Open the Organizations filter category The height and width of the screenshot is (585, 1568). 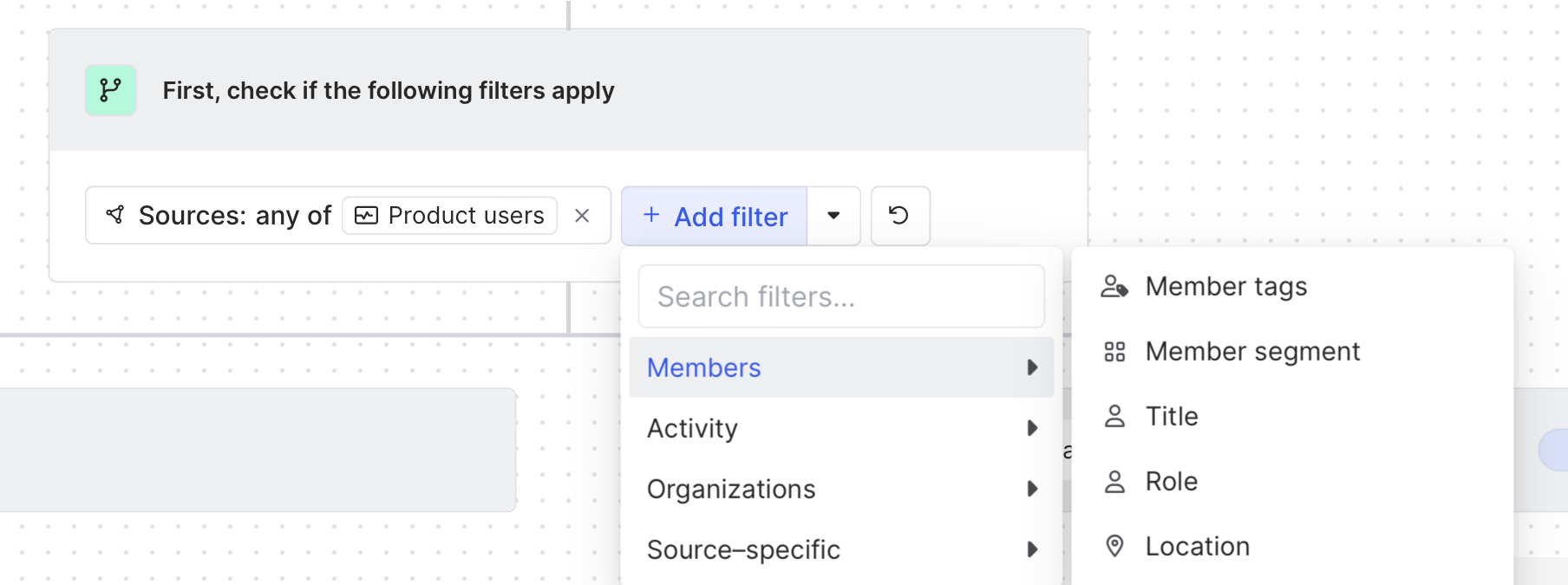pos(730,489)
